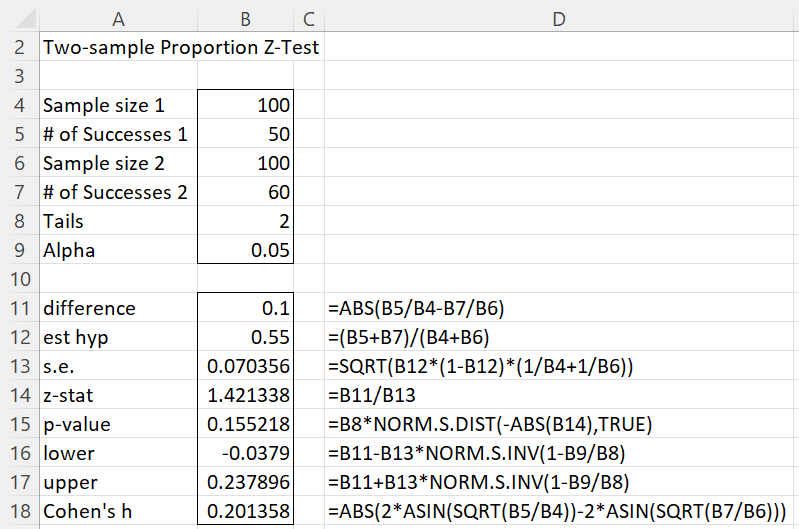Select row 18 header
The image size is (799, 529).
tap(19, 511)
